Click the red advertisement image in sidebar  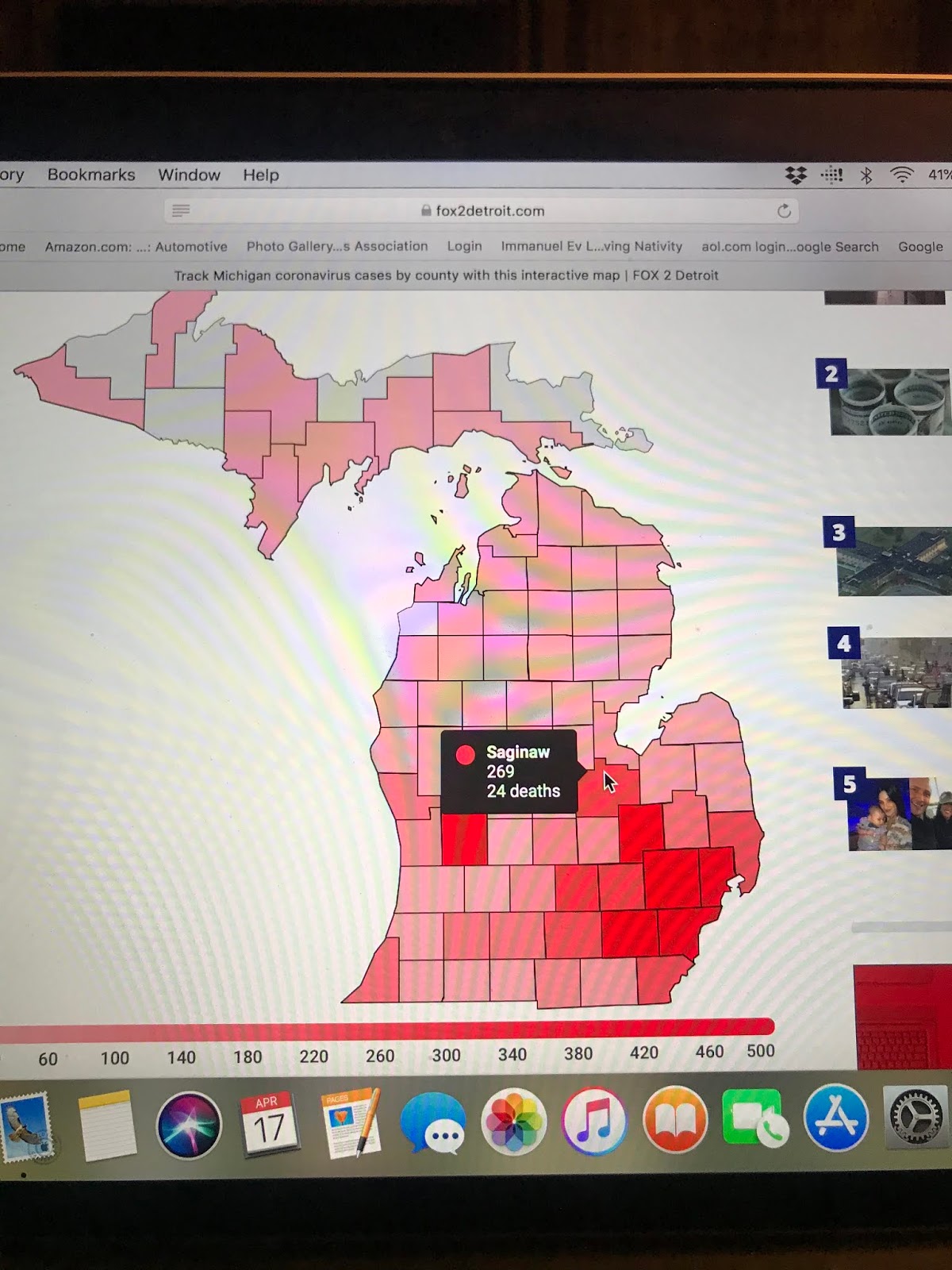904,1018
